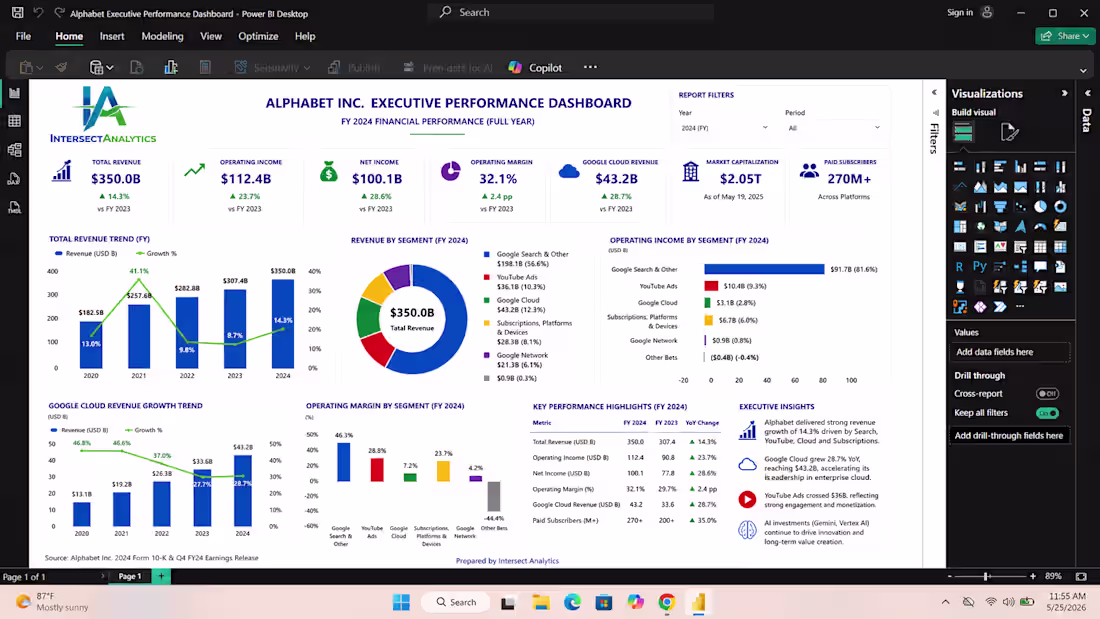Choose the R script visual

[x=960, y=267]
